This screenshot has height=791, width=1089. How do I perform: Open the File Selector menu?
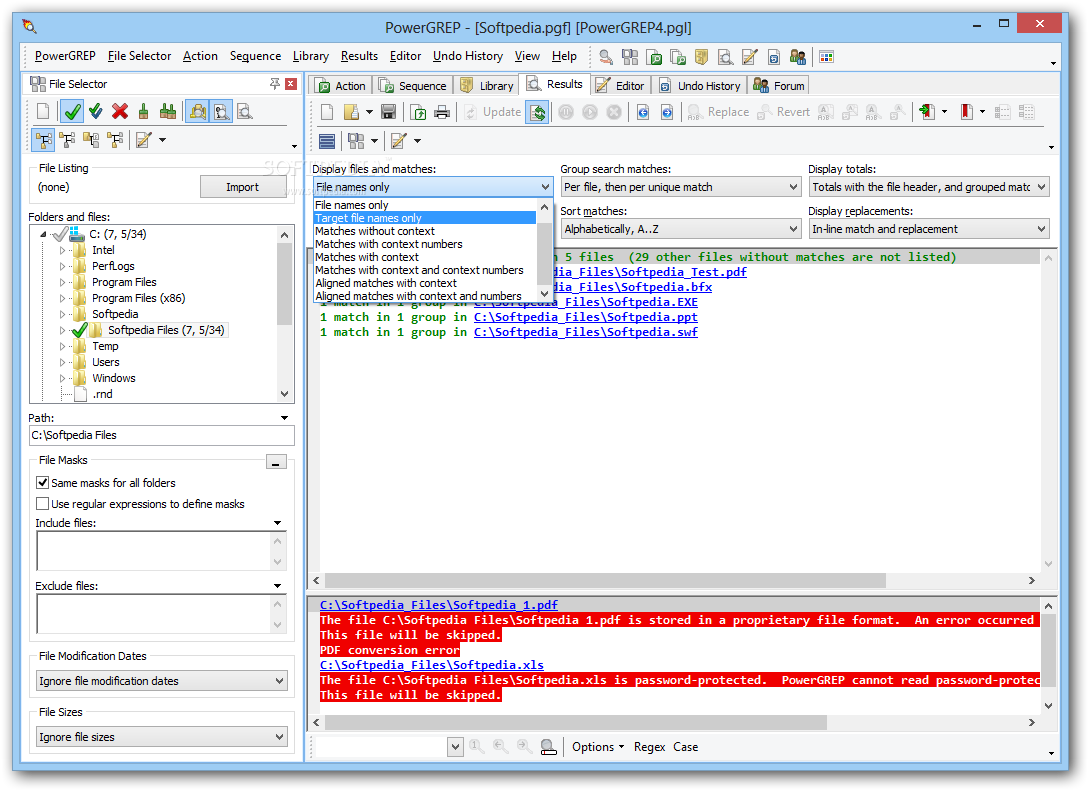(139, 56)
